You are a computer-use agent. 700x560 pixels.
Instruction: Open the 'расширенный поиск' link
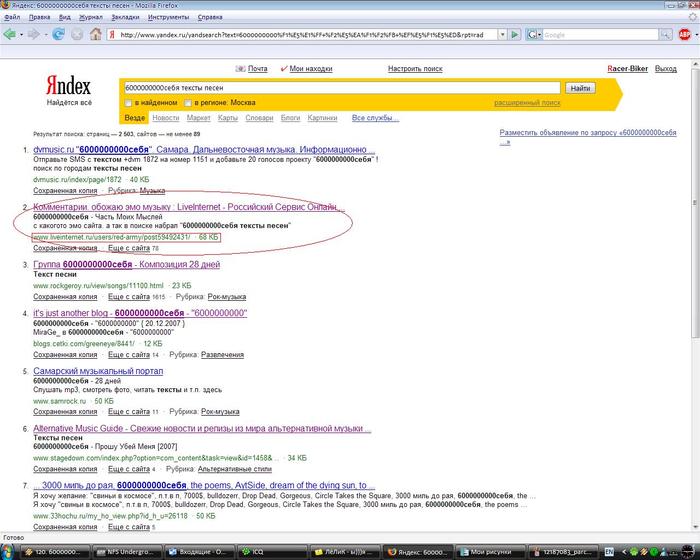pos(527,103)
